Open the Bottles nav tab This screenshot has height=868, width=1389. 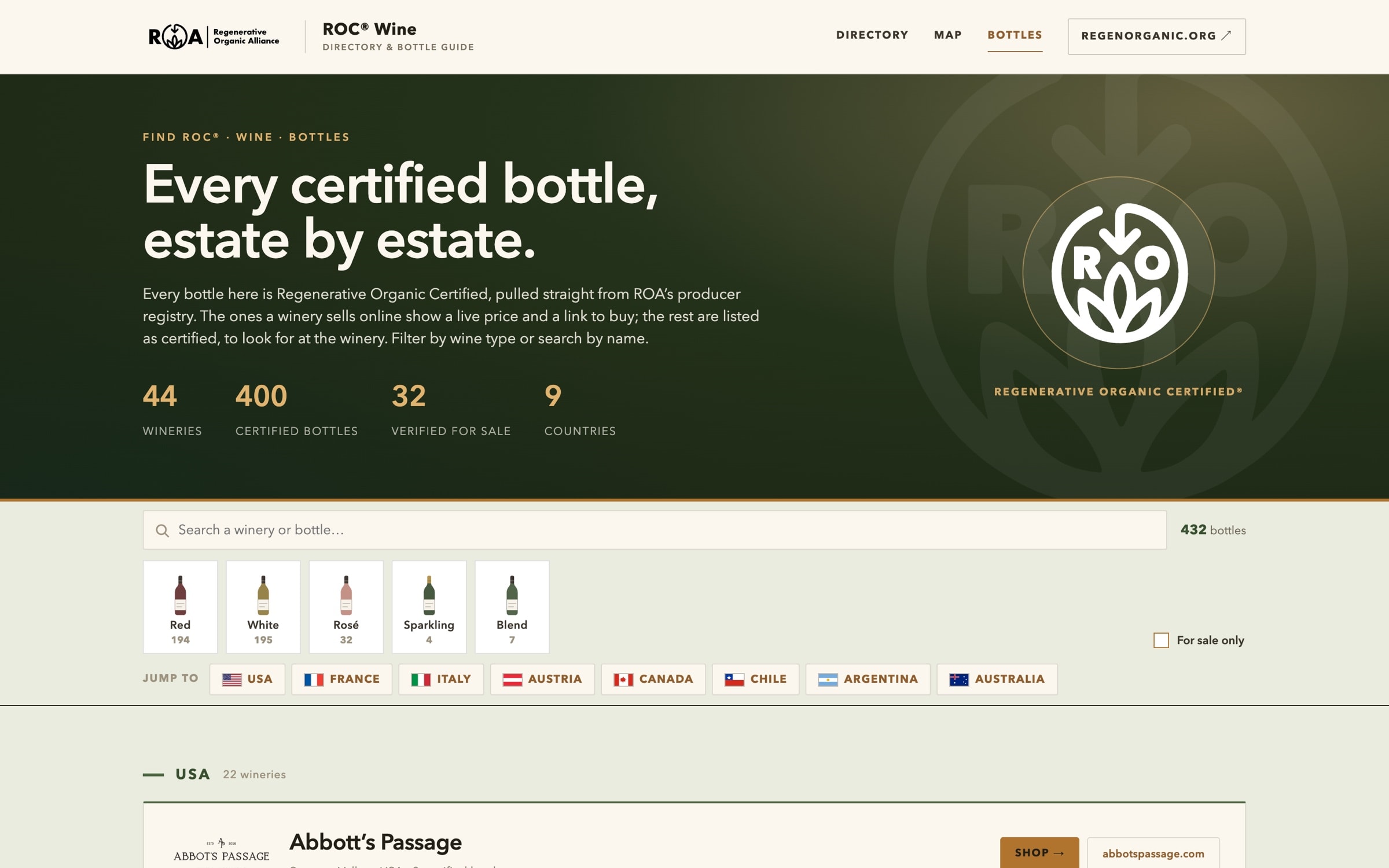click(x=1015, y=35)
